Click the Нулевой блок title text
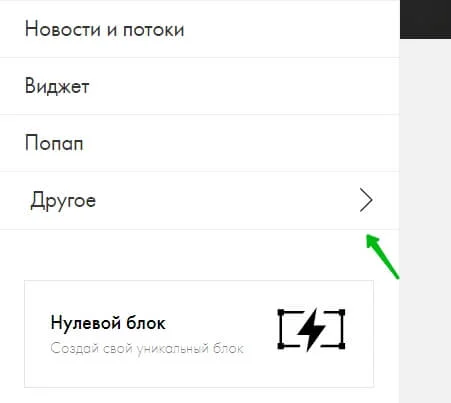The width and height of the screenshot is (451, 403). tap(108, 323)
